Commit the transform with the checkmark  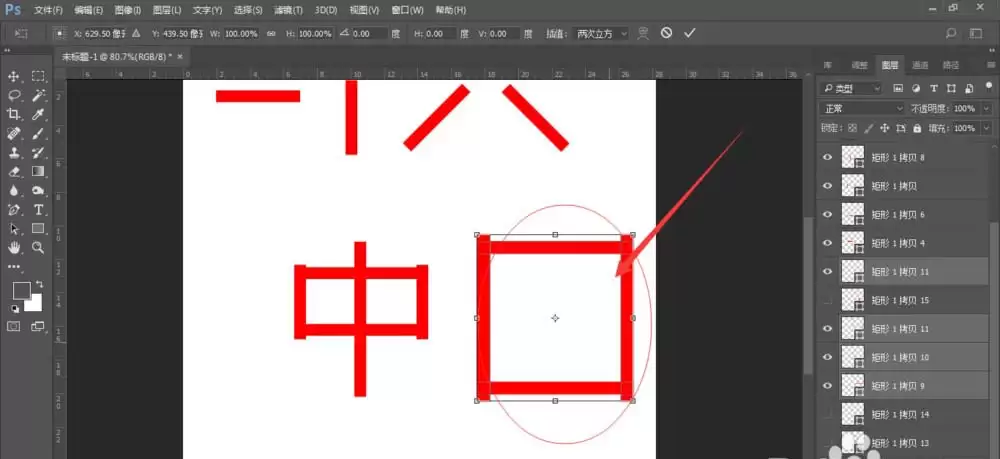point(689,33)
